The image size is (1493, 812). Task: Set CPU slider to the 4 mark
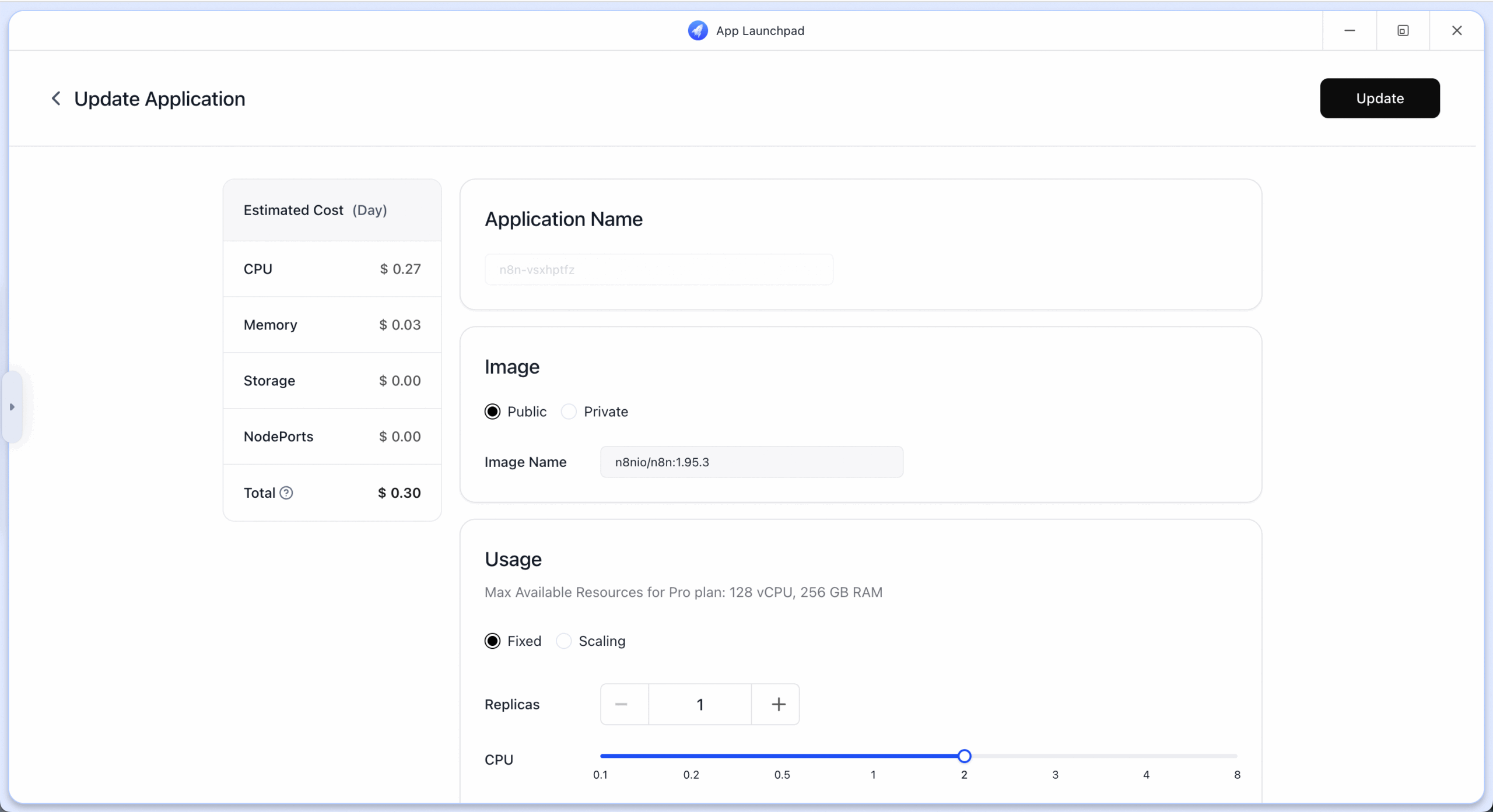coord(1146,756)
